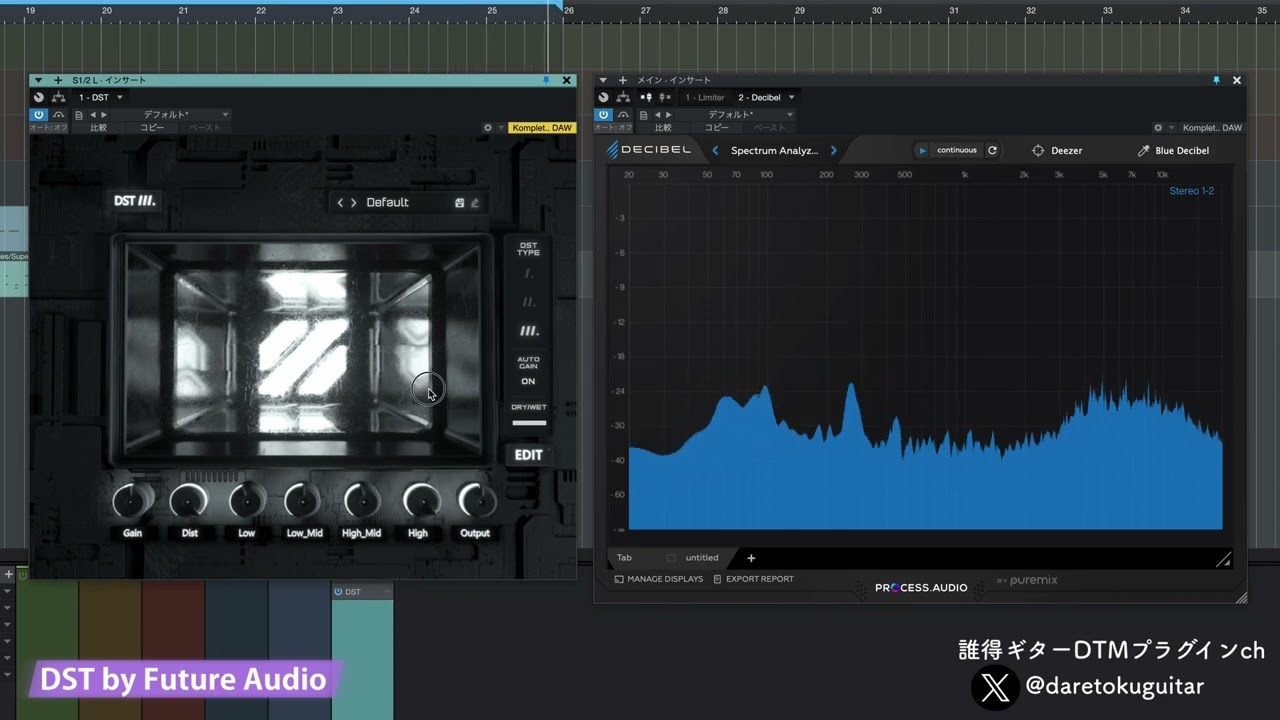Click Komplet.. DAW yellow label in DST window
Image resolution: width=1280 pixels, height=720 pixels.
(x=541, y=128)
